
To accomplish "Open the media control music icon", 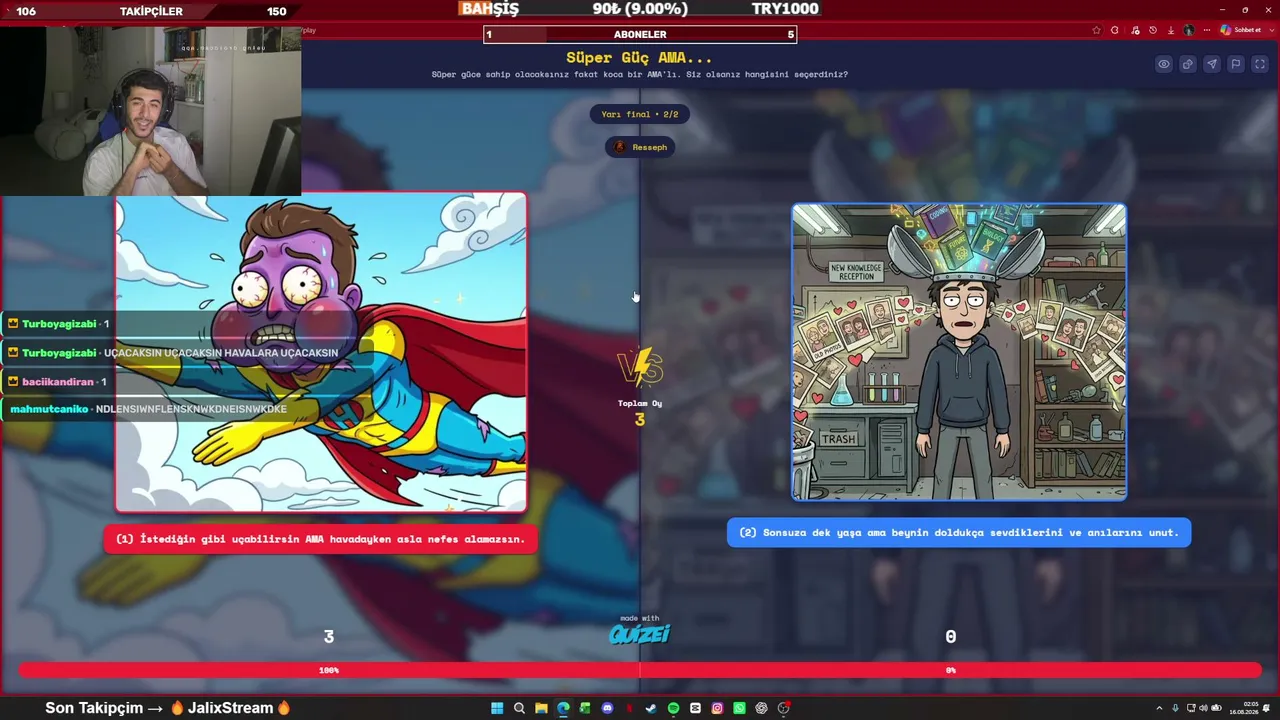I will point(1135,30).
